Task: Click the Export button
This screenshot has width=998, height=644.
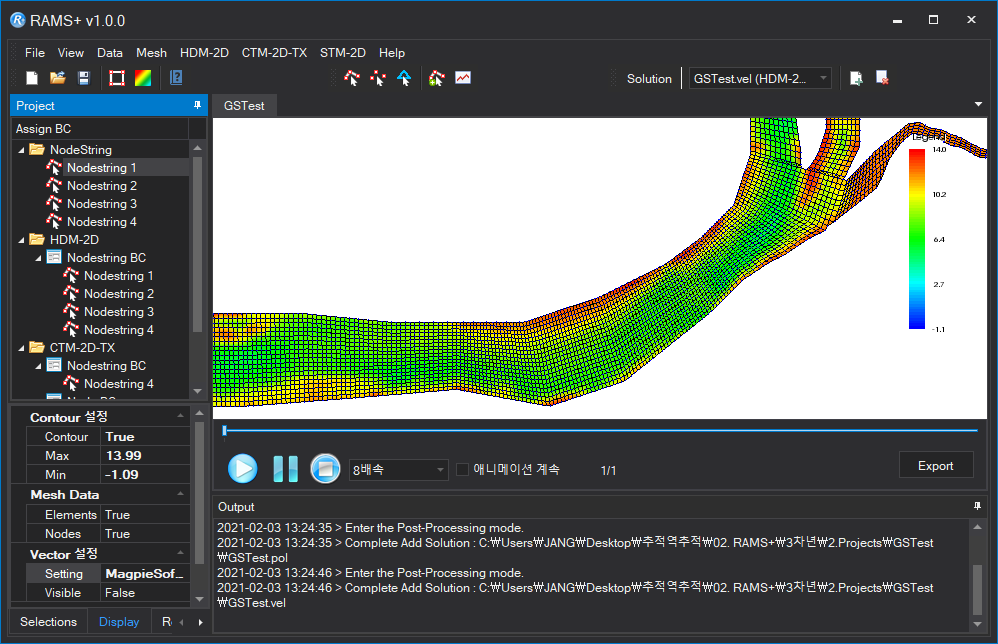Action: 936,466
